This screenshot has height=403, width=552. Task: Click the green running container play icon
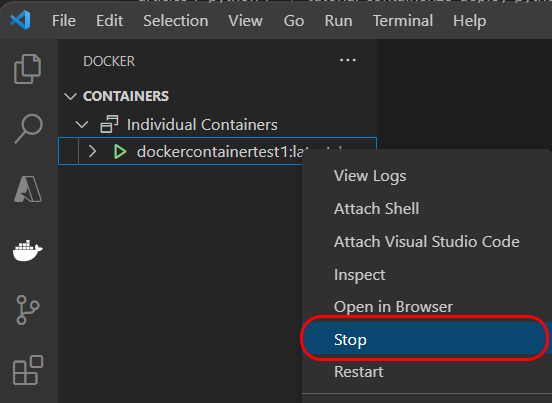(x=120, y=152)
